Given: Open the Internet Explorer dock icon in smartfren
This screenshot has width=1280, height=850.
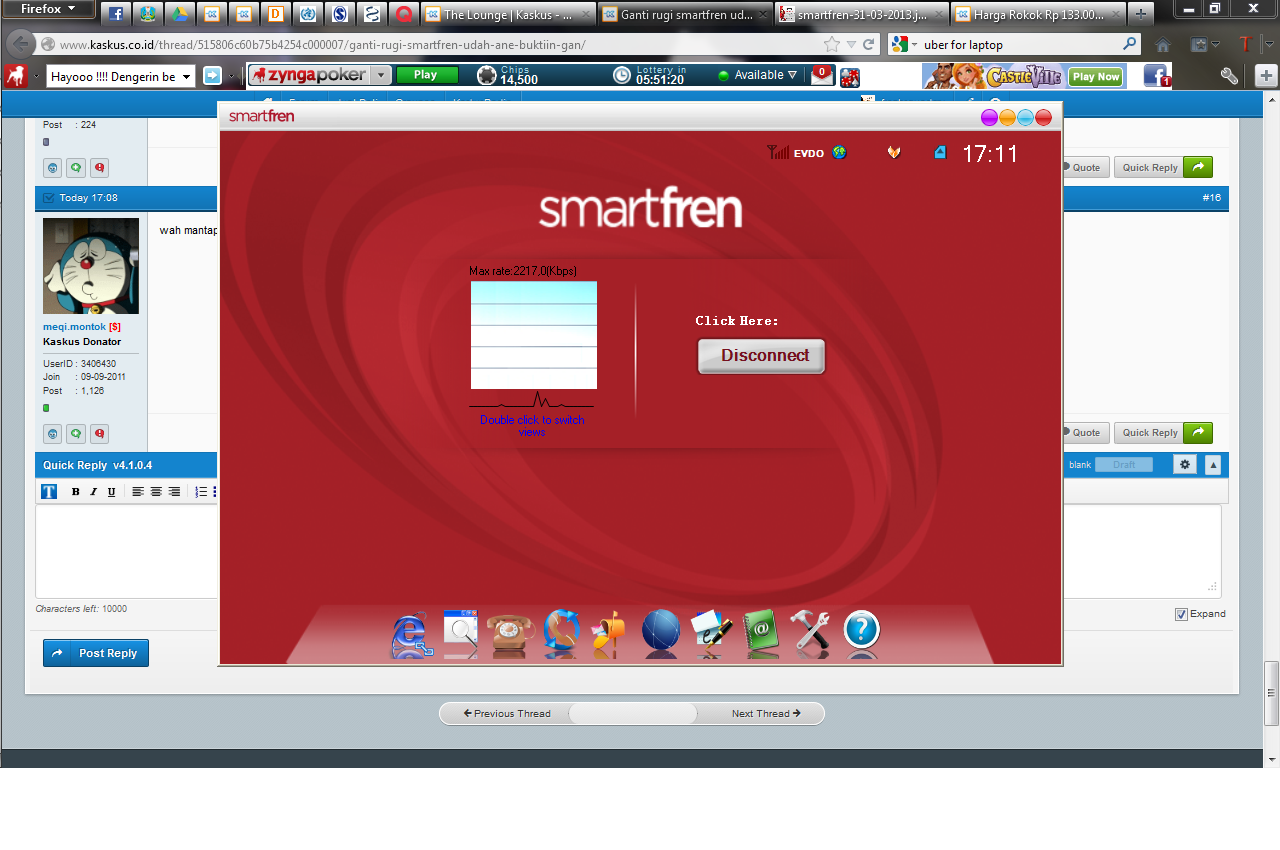Looking at the screenshot, I should (x=410, y=633).
